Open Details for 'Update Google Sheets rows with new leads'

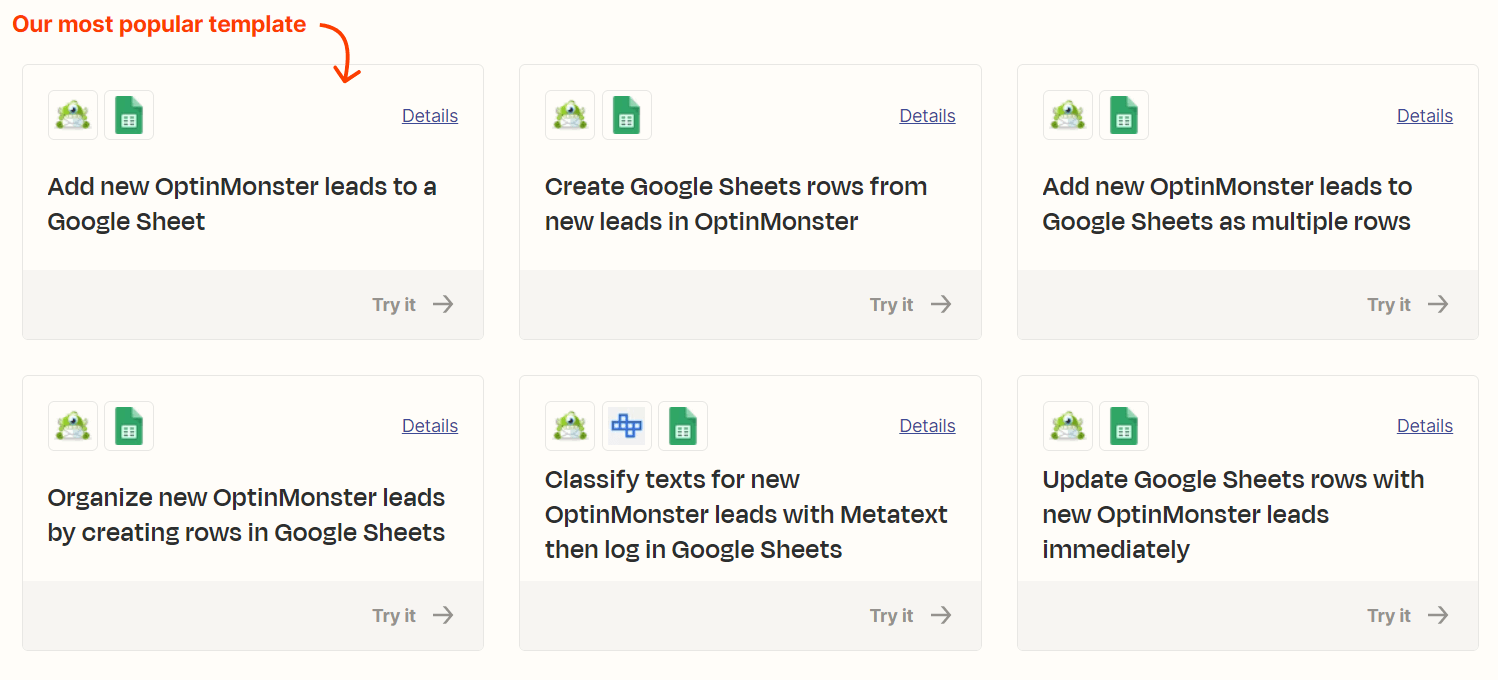point(1424,425)
